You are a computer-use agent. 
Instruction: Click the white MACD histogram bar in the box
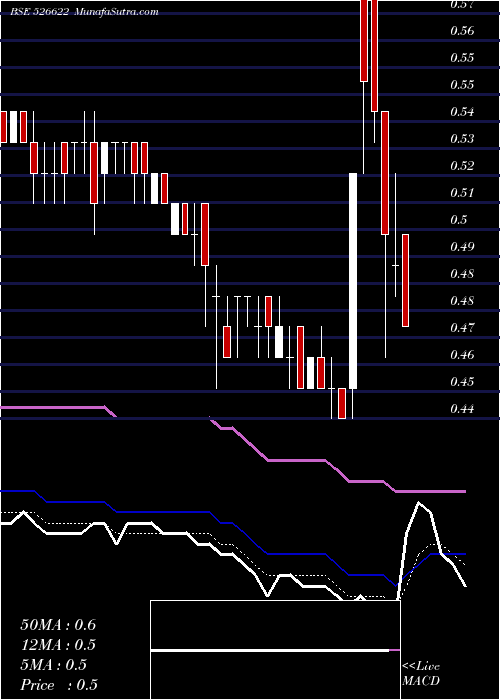coord(270,651)
